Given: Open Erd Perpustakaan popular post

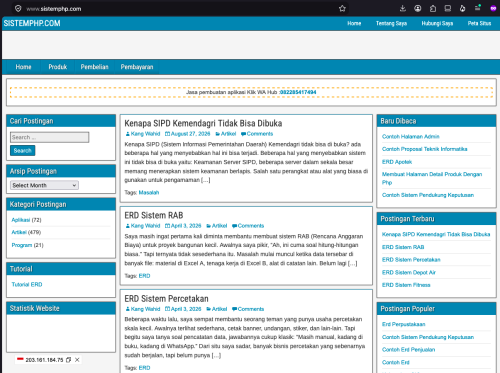Looking at the screenshot, I should click(404, 324).
